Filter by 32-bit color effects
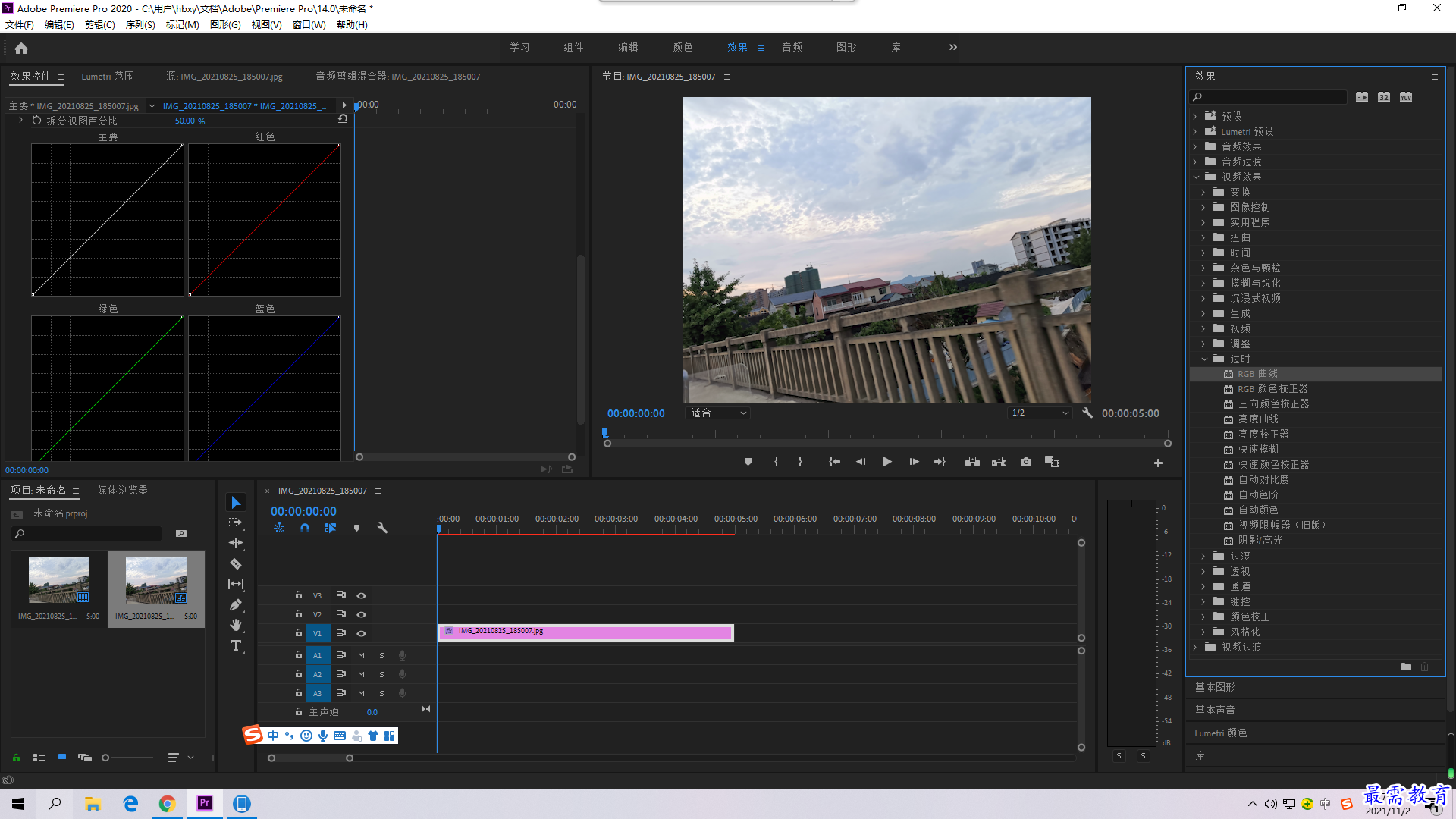This screenshot has width=1456, height=819. (1384, 97)
